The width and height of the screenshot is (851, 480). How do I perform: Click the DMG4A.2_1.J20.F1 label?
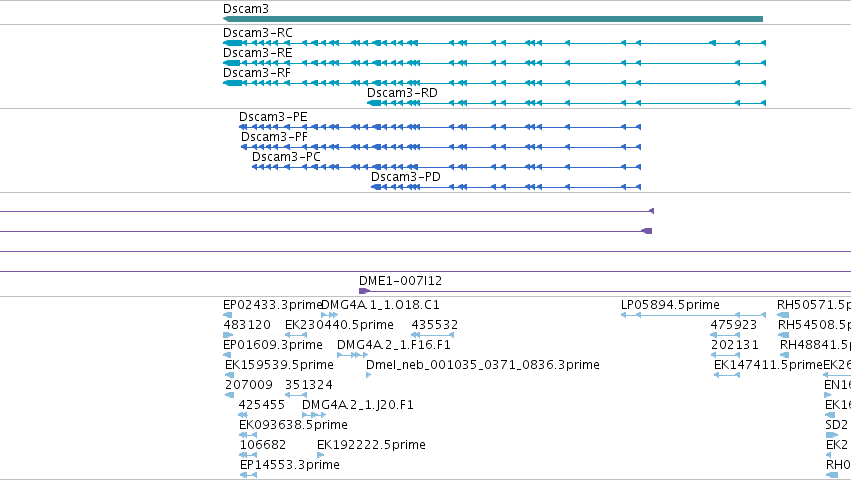click(x=358, y=405)
